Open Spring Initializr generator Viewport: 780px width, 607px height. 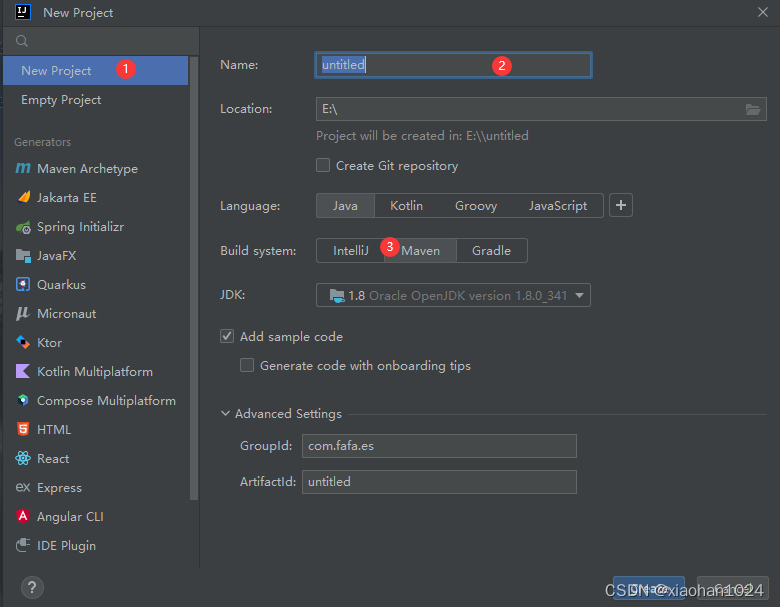(x=96, y=226)
